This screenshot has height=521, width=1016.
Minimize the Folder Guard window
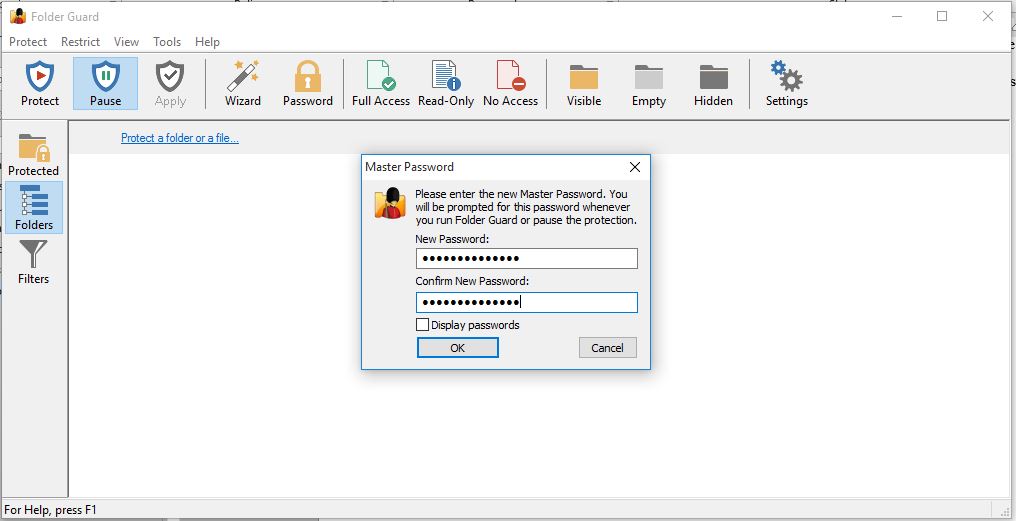click(897, 16)
